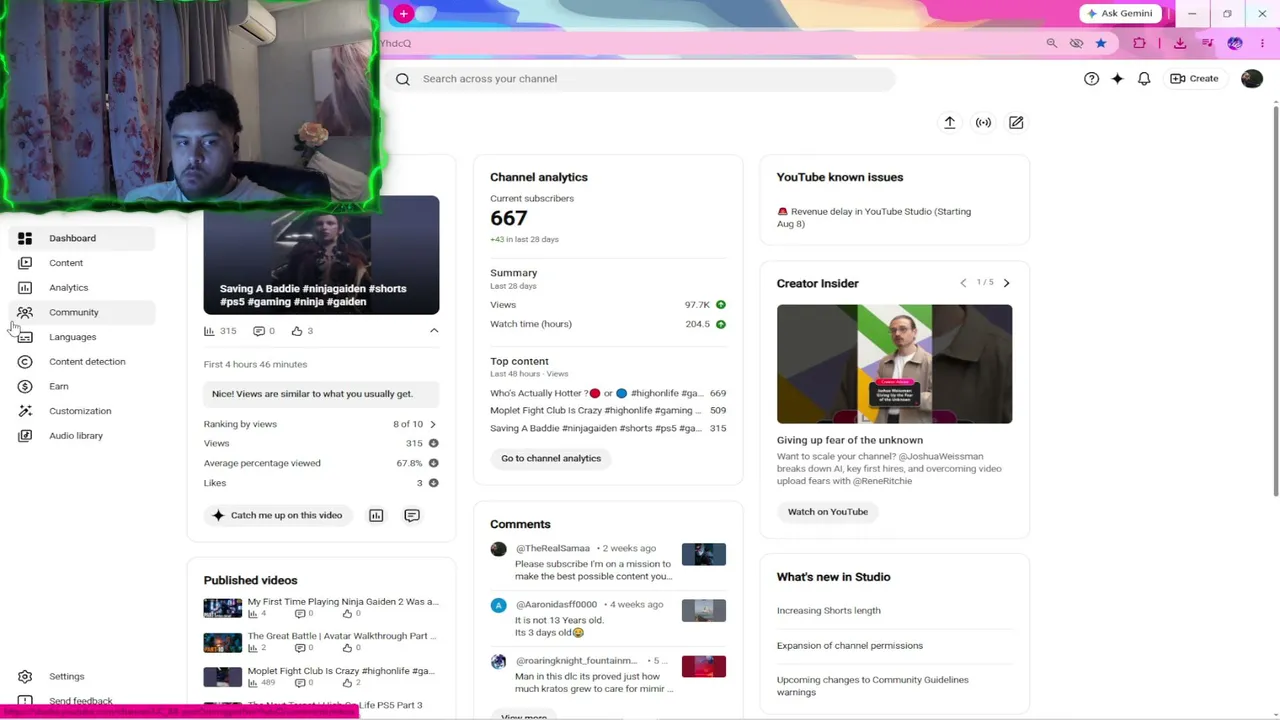Image resolution: width=1280 pixels, height=720 pixels.
Task: Click the upload videos arrow icon
Action: [950, 122]
